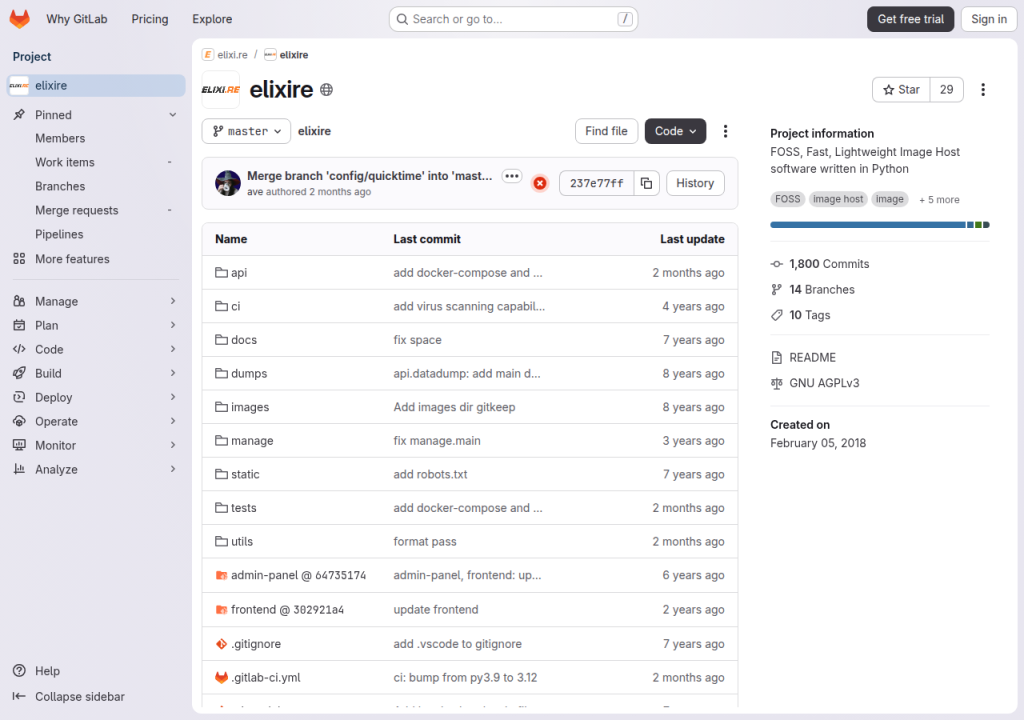Expand the Monitor sidebar section
The height and width of the screenshot is (720, 1024).
point(95,446)
